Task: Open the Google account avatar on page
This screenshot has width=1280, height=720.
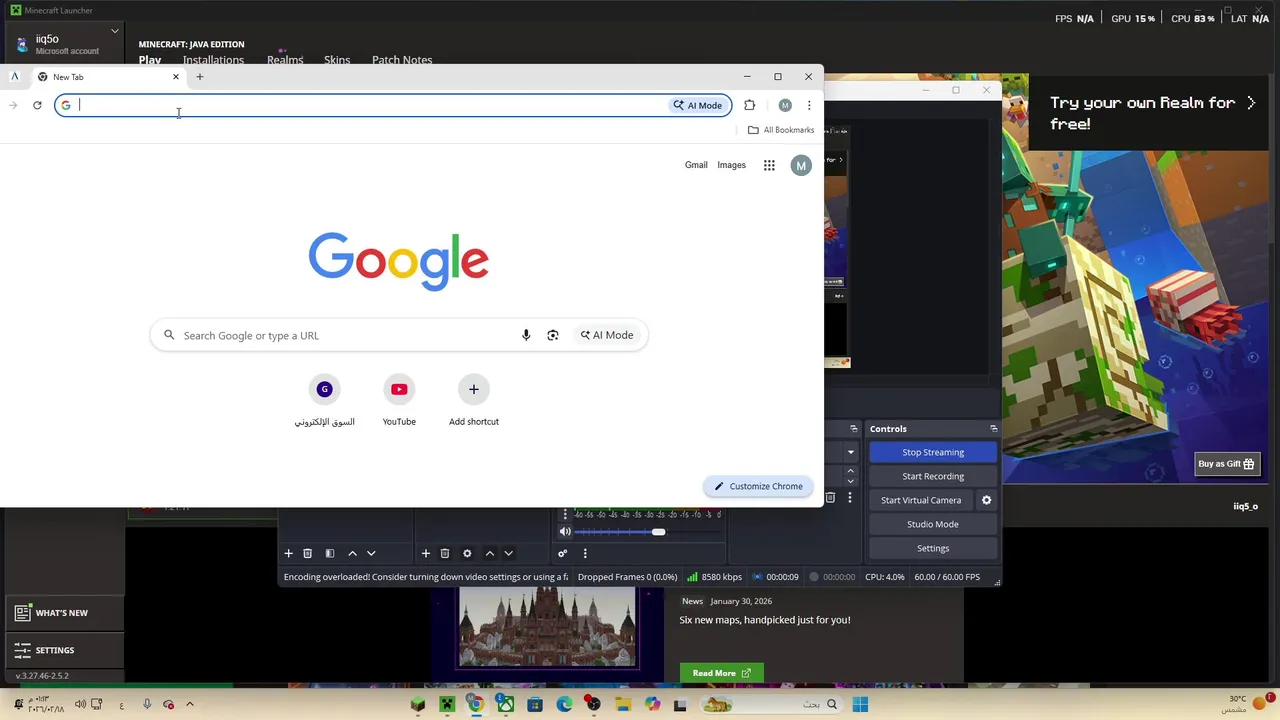Action: pyautogui.click(x=801, y=166)
